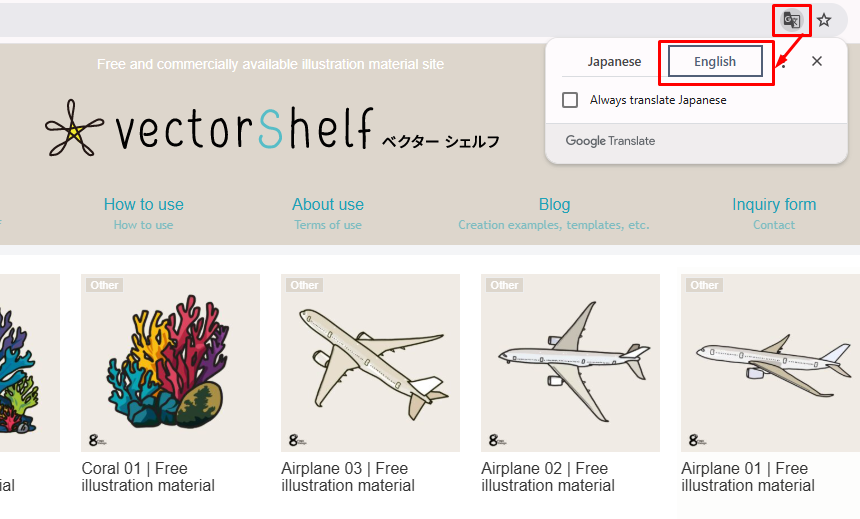860x519 pixels.
Task: Click the Airplane 01 illustration image
Action: click(770, 362)
